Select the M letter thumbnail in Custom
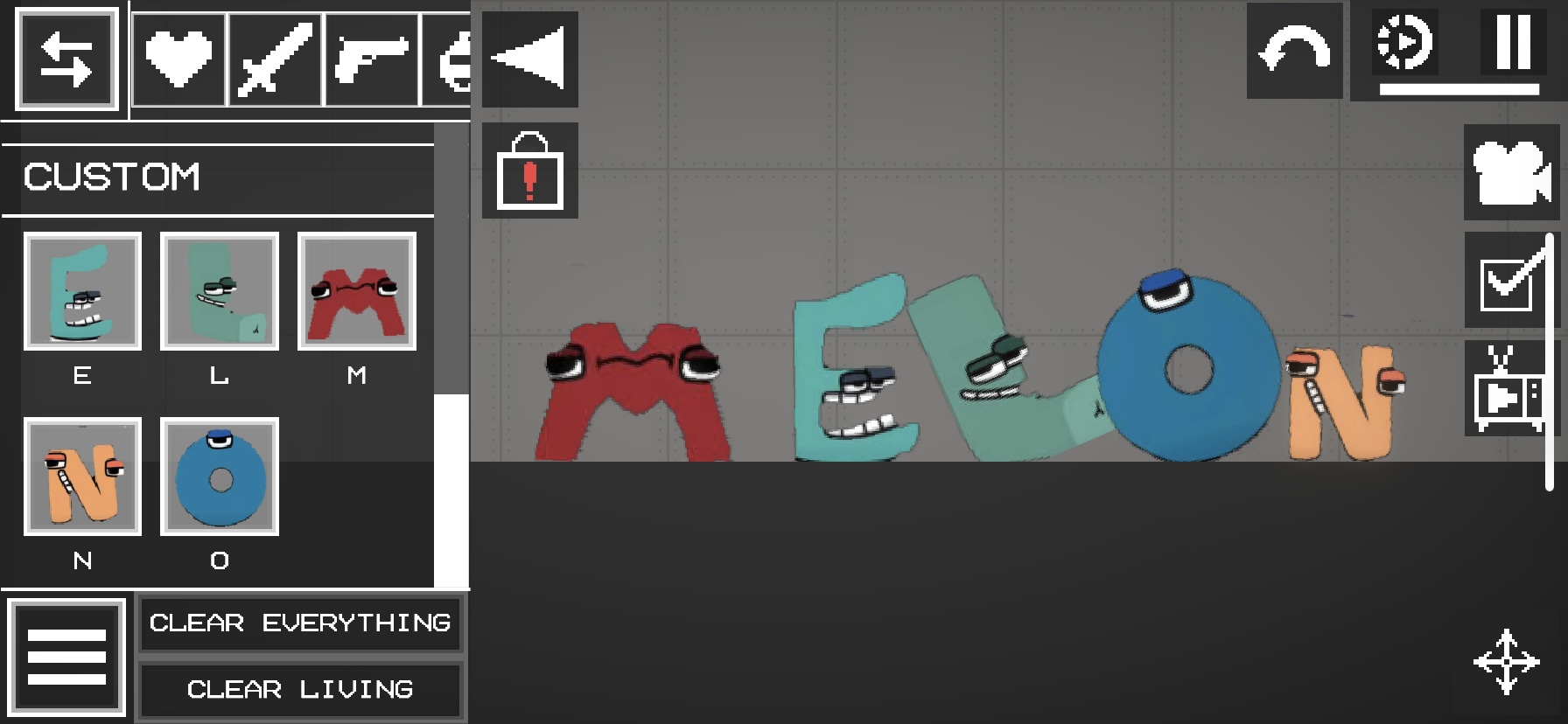 357,291
